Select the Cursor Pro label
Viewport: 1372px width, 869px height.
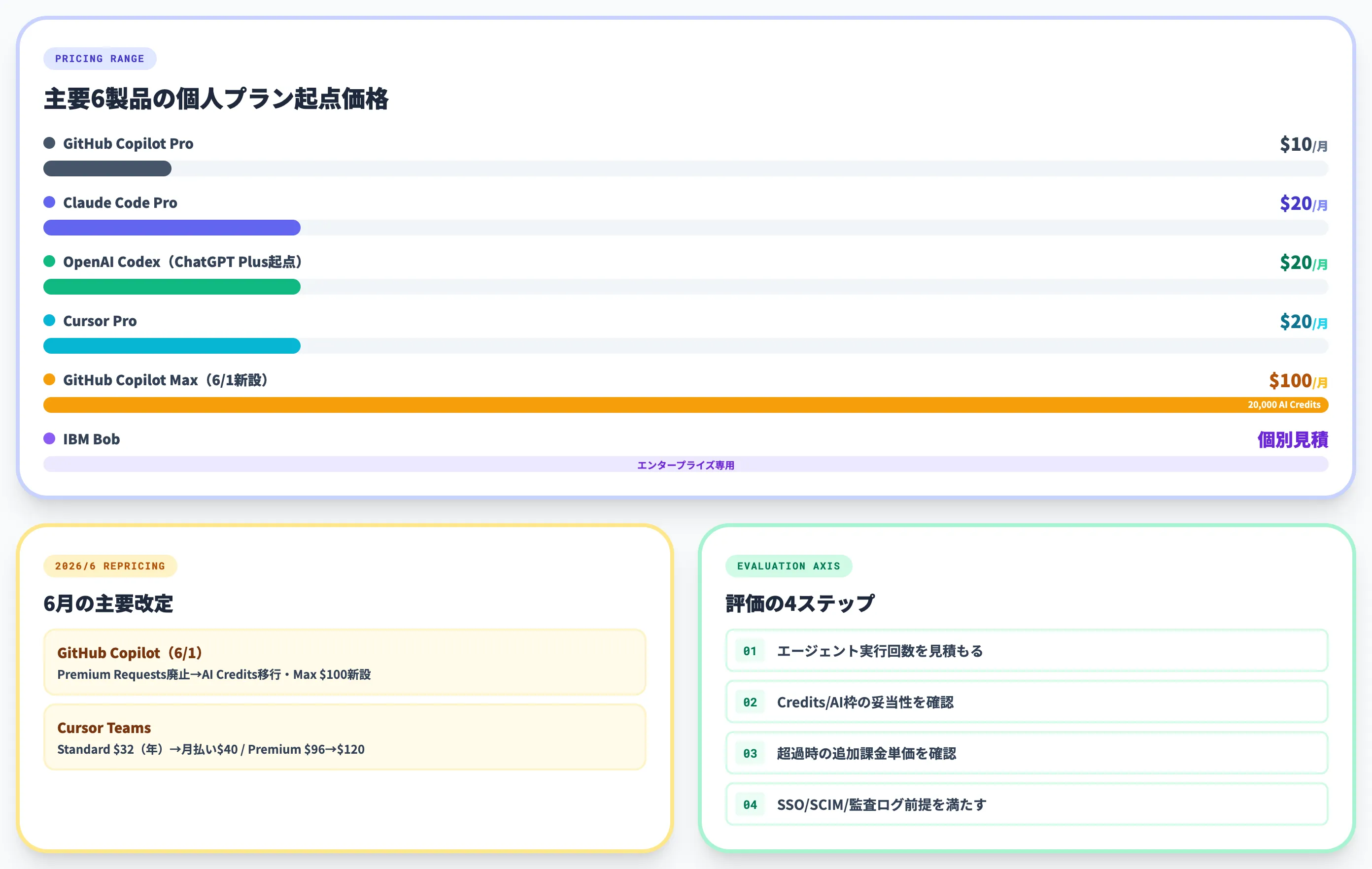tap(100, 321)
